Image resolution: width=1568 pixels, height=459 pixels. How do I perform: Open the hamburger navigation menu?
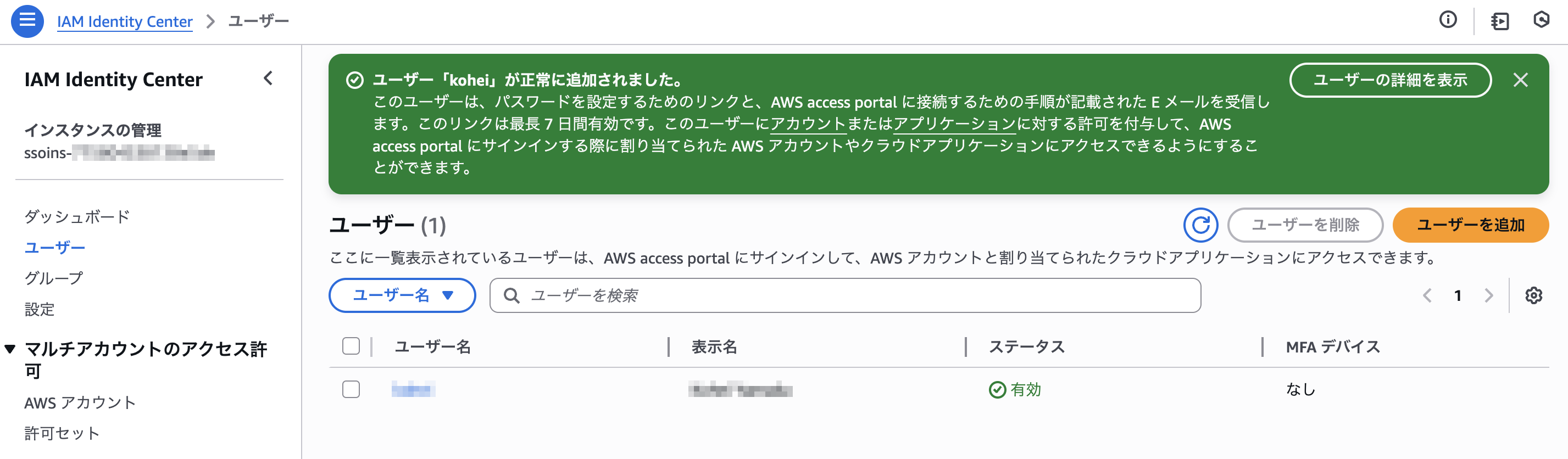tap(27, 21)
